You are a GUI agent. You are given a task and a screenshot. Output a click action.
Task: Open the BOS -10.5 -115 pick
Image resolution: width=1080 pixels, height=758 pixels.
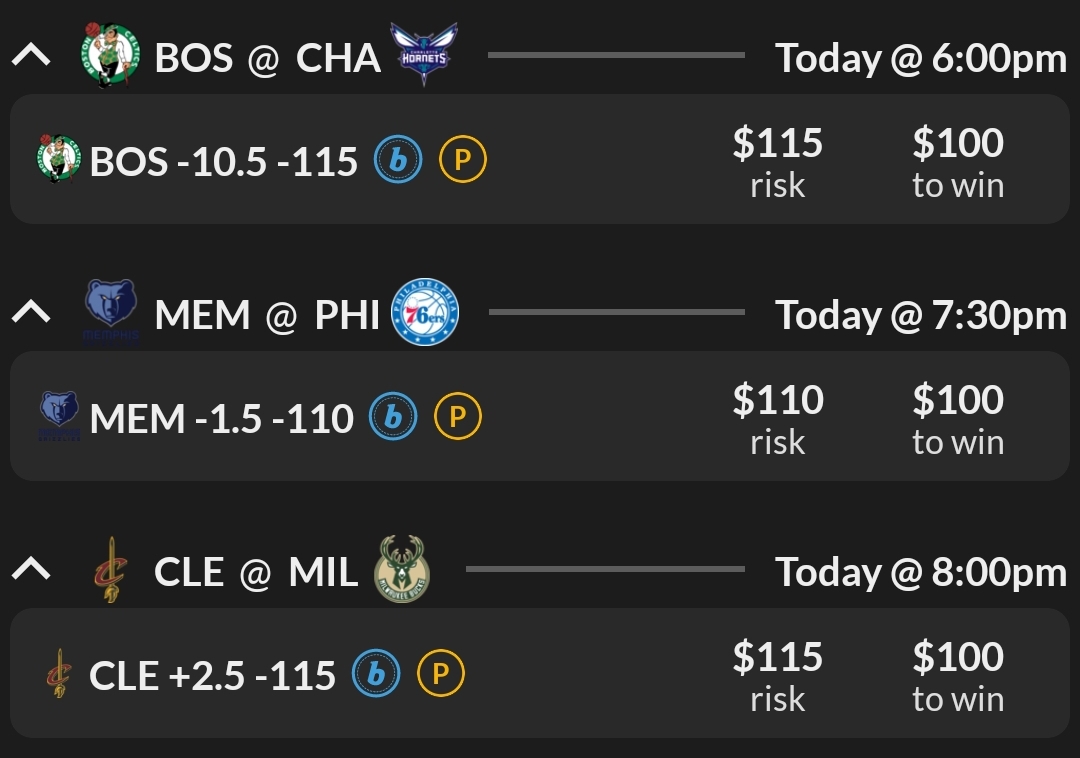pyautogui.click(x=224, y=161)
